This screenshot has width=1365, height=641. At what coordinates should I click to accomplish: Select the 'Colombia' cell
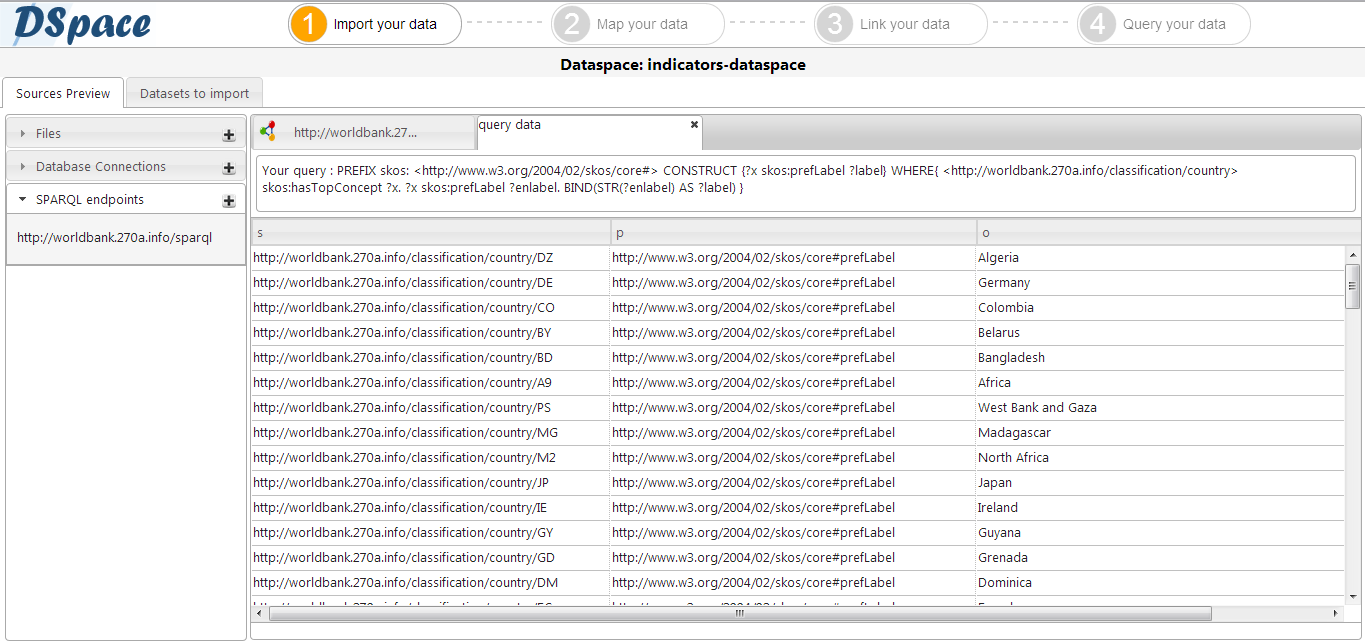(x=1160, y=308)
